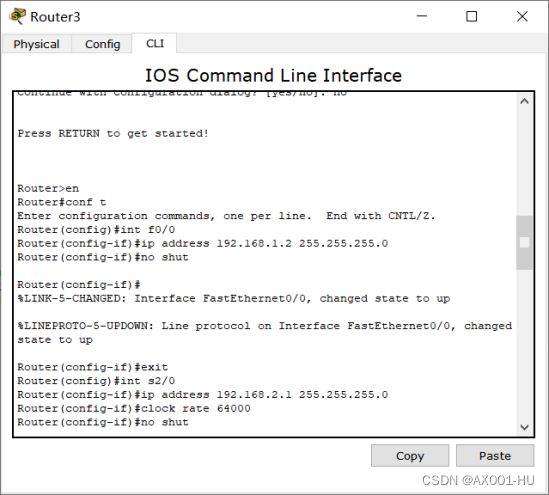
Task: Click 'Press RETURN to get started!' text
Action: 113,134
